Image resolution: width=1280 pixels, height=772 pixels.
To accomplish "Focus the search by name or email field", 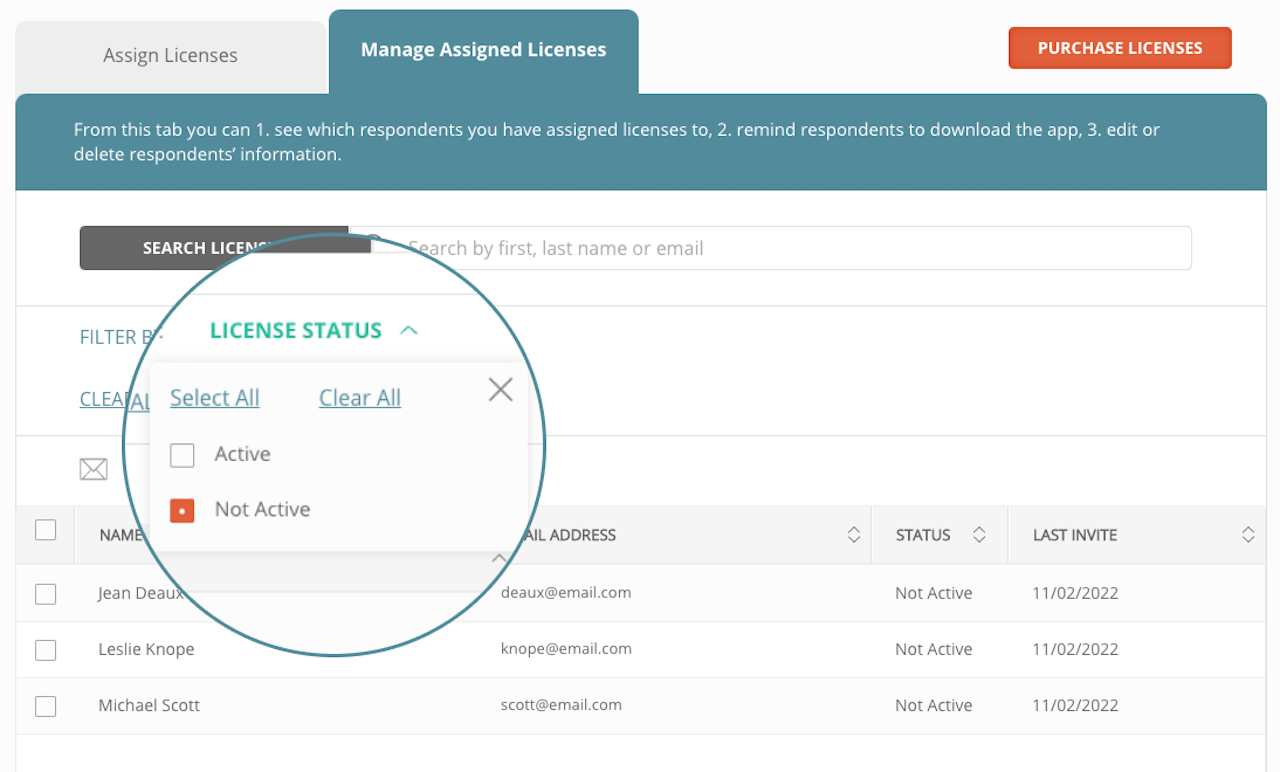I will click(x=770, y=248).
